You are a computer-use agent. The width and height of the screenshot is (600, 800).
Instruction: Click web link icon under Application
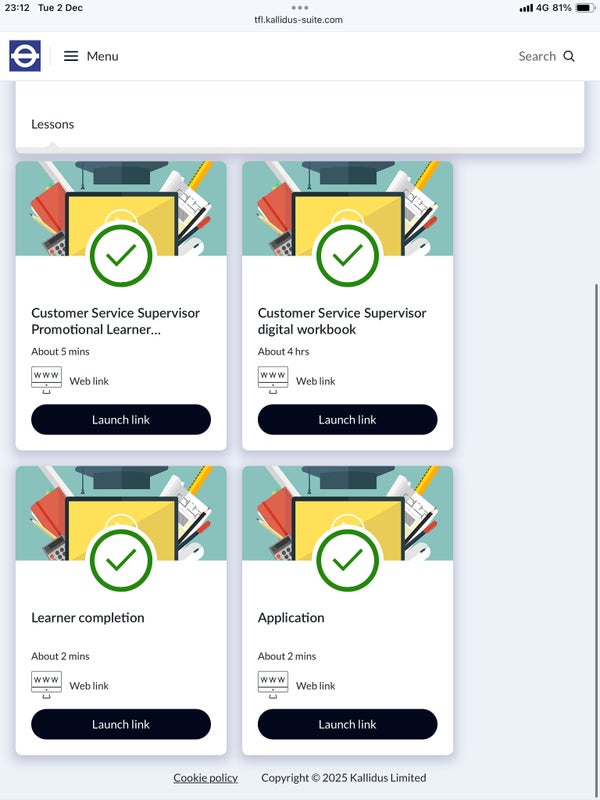pyautogui.click(x=273, y=685)
